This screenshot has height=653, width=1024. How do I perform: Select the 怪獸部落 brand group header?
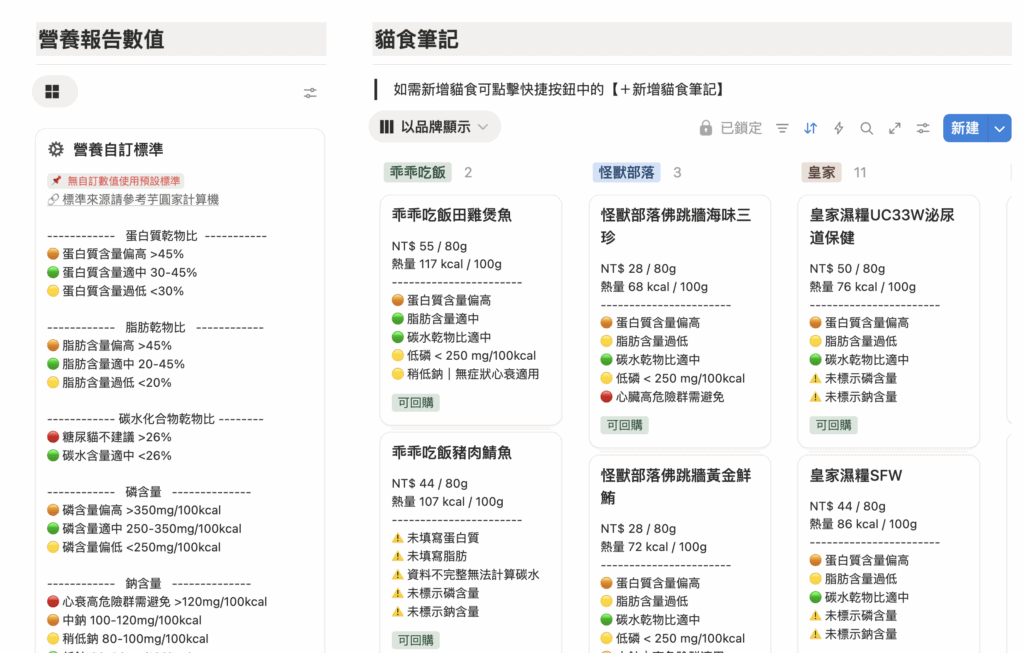pyautogui.click(x=626, y=172)
